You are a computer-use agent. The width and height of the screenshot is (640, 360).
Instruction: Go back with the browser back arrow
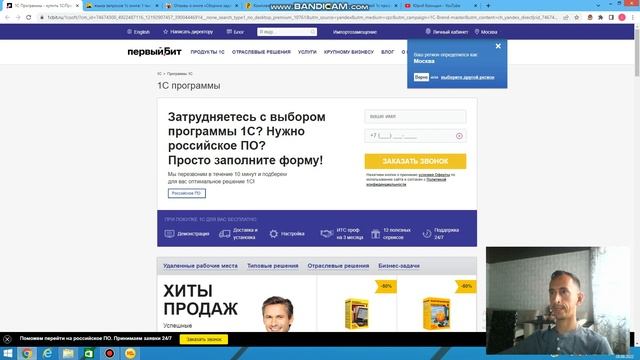pos(7,18)
